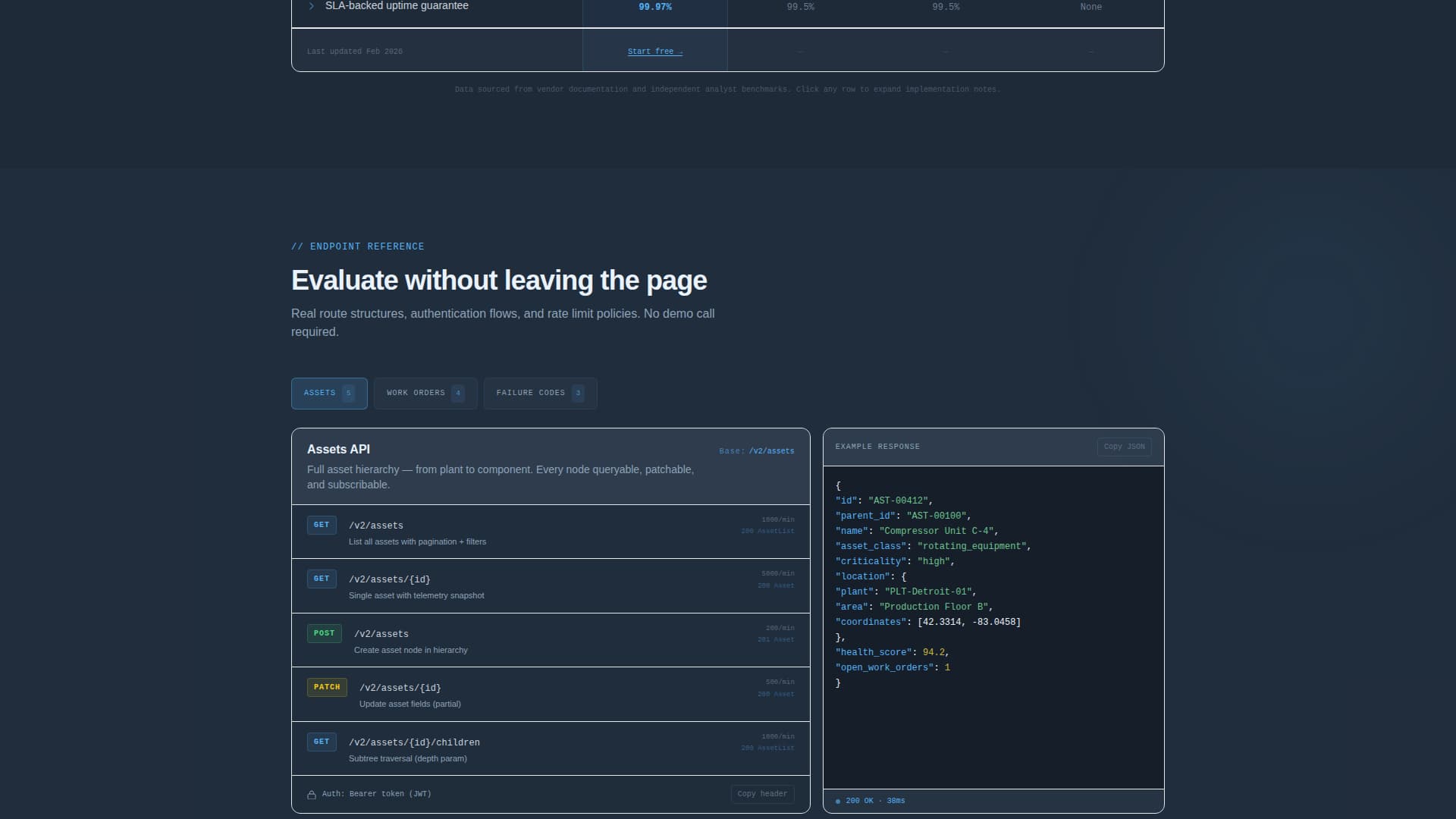Click the count badge on Assets tab
Image resolution: width=1456 pixels, height=819 pixels.
[x=348, y=393]
